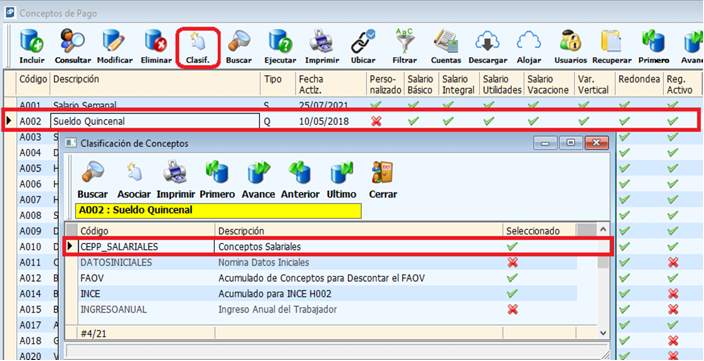
Task: Click scroll down arrow in classification list
Action: tap(604, 333)
